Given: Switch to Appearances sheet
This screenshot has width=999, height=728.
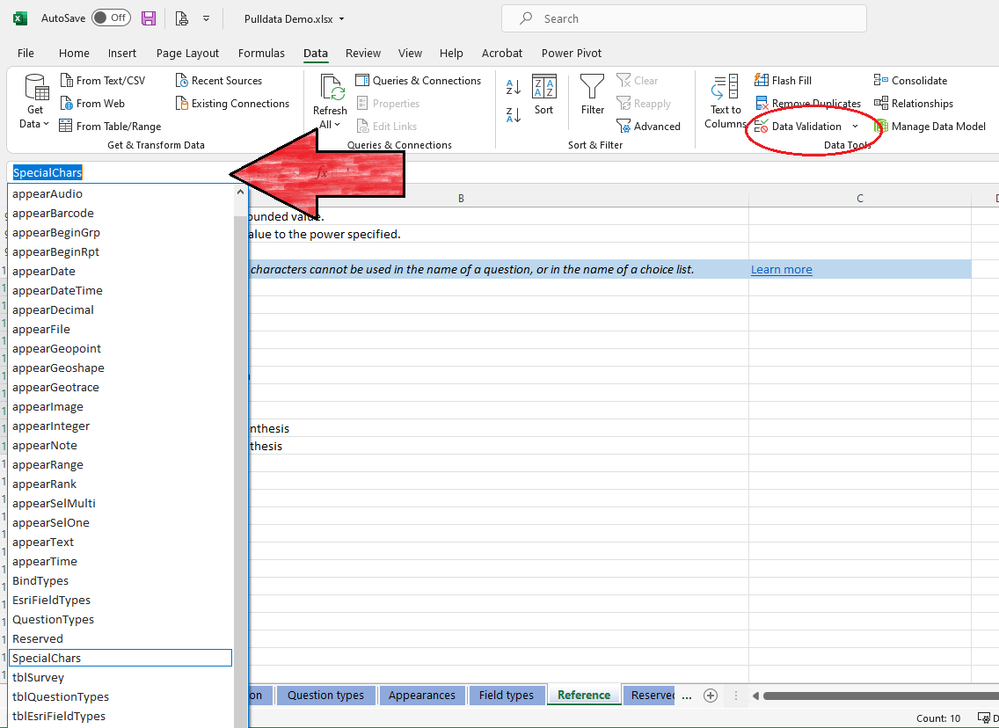Looking at the screenshot, I should coord(422,695).
